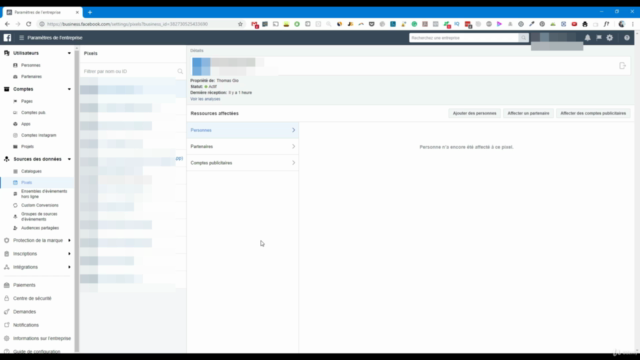640x360 pixels.
Task: Click the magnifier icon in pixel filter
Action: point(180,71)
